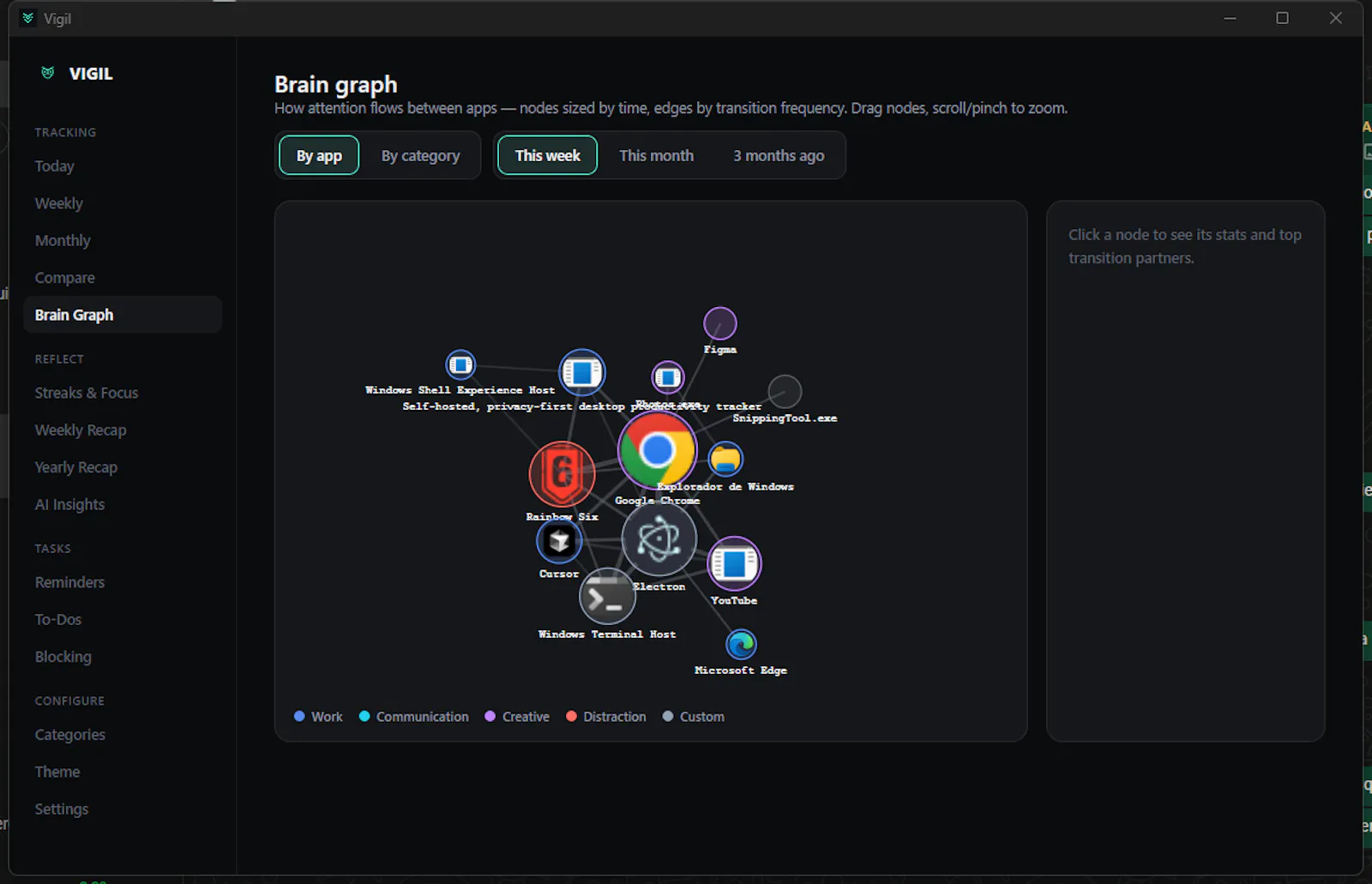Open Streaks & Focus page
Viewport: 1372px width, 884px height.
coord(123,393)
